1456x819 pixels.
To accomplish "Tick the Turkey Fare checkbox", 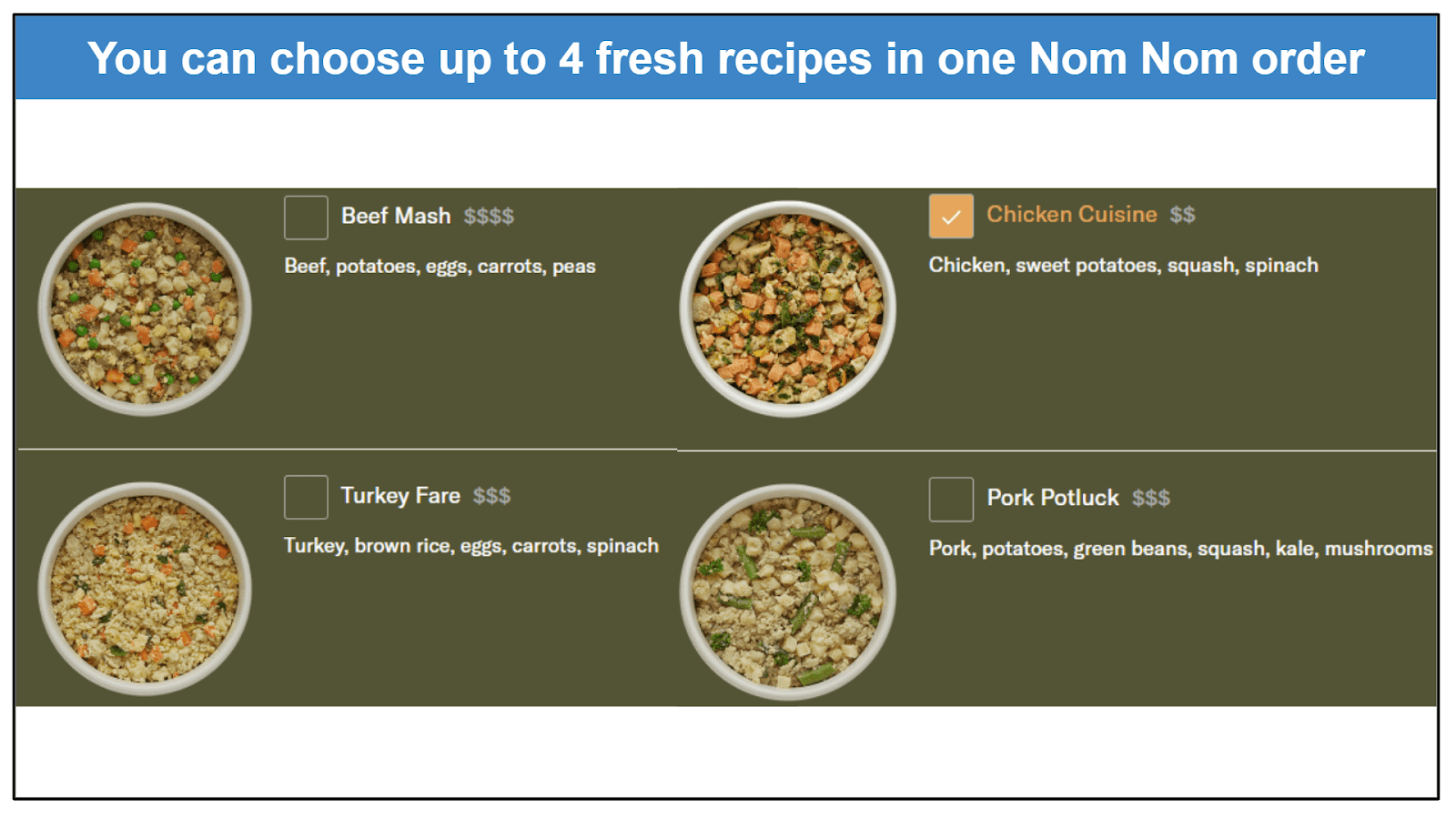I will coord(306,497).
